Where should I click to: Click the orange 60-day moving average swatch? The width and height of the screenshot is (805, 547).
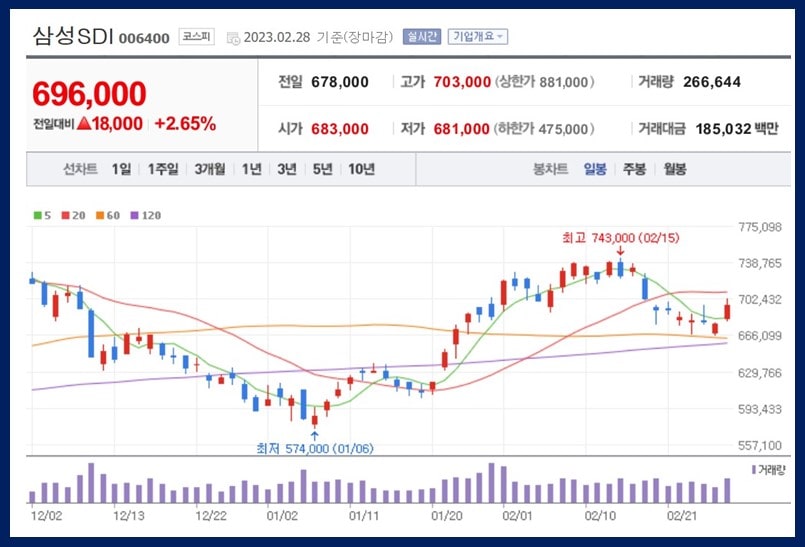(100, 216)
